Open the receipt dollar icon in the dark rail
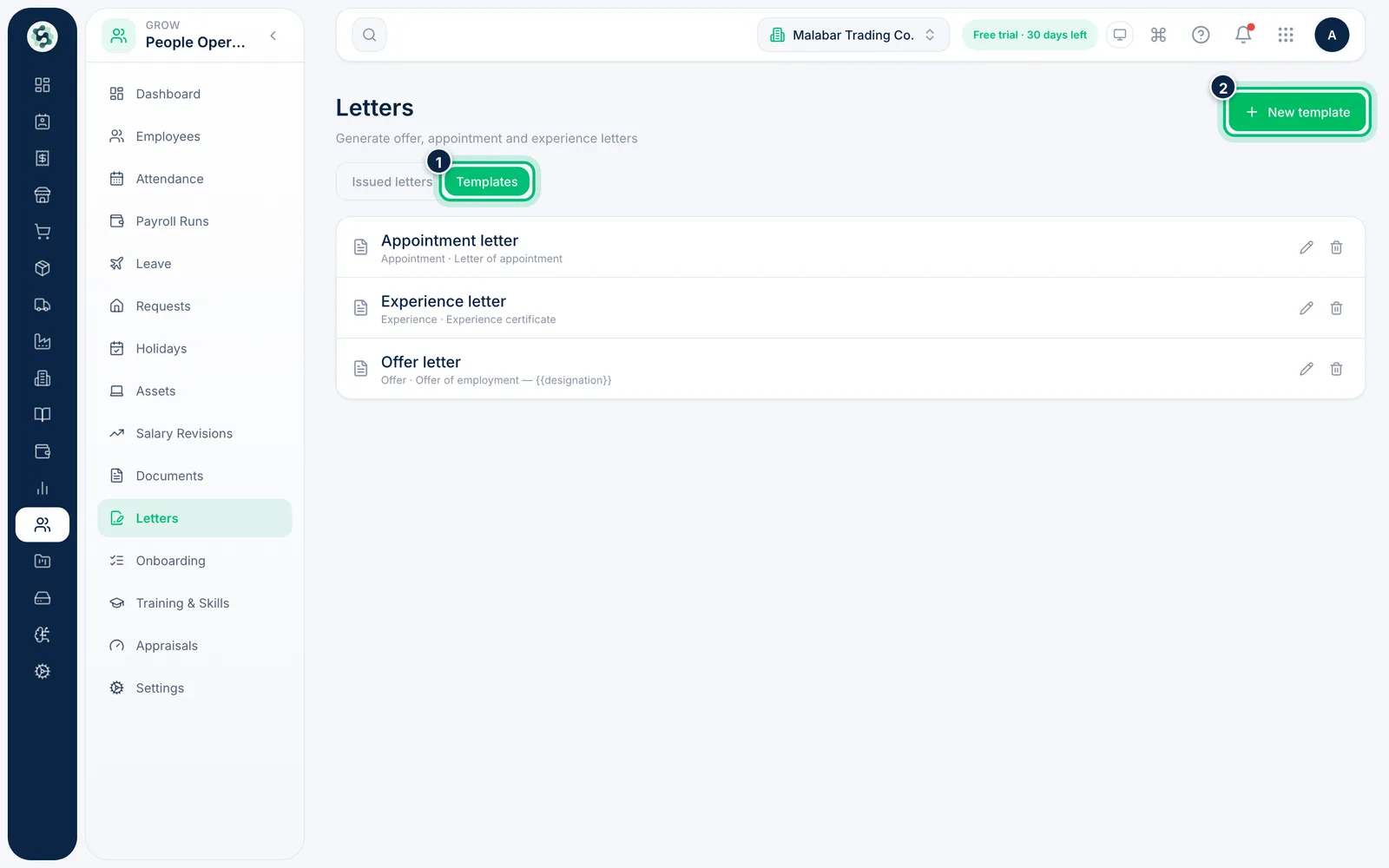The image size is (1389, 868). point(42,158)
